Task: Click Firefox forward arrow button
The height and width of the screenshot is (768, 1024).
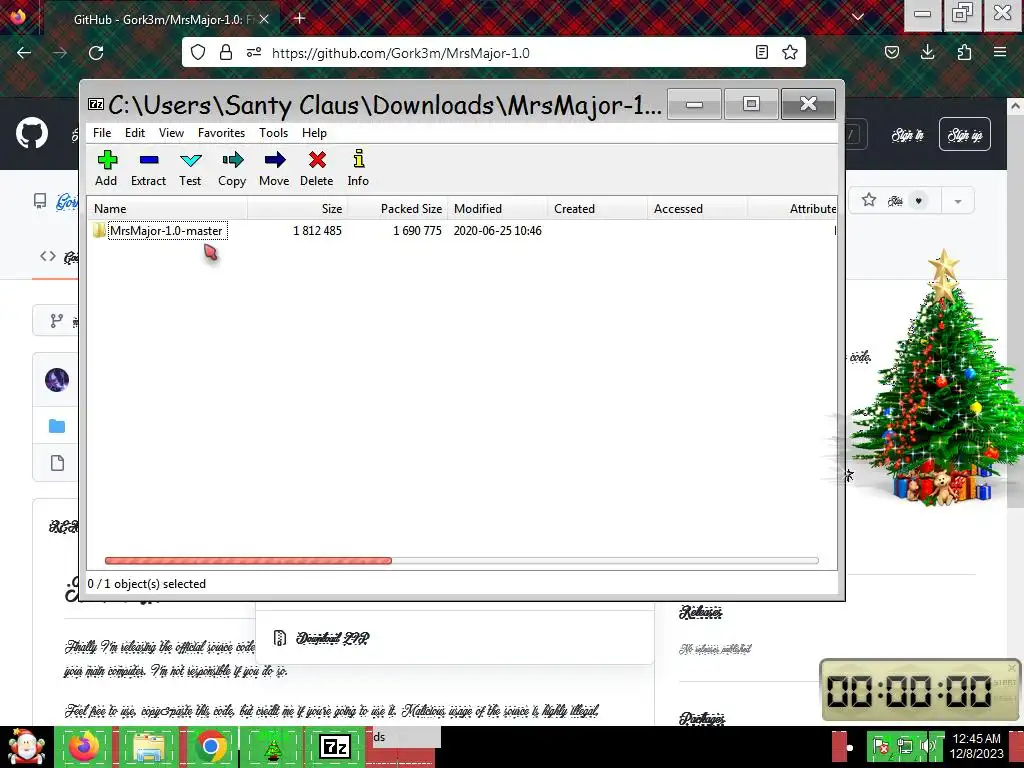Action: point(60,53)
